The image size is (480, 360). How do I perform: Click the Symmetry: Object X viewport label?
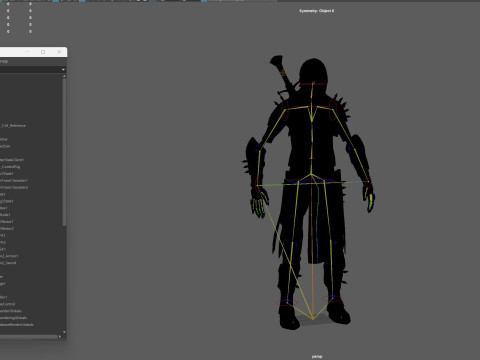coord(316,11)
